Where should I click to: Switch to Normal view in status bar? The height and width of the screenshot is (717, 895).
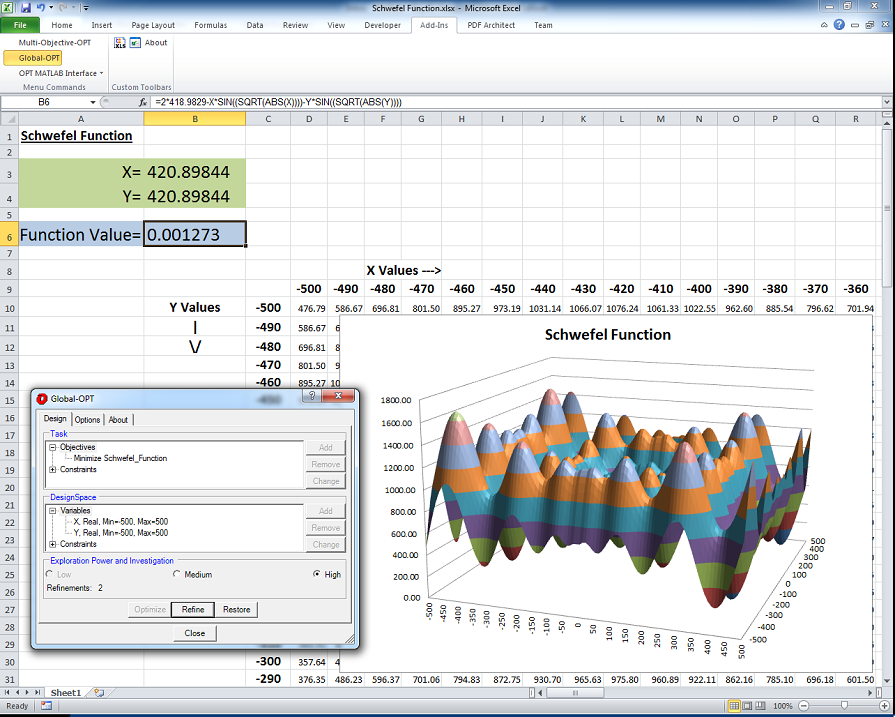tap(734, 706)
